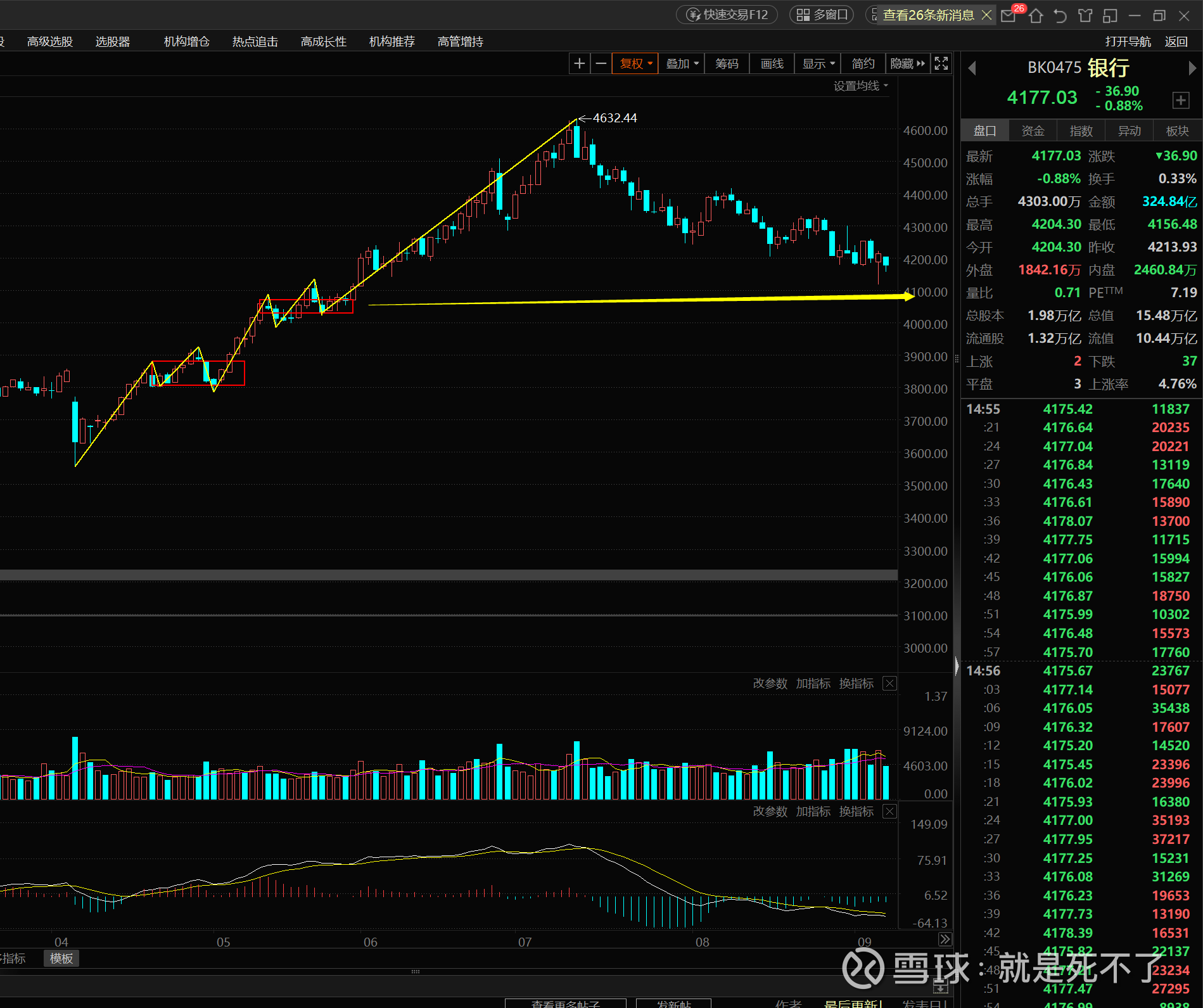Switch to 简约 simple mode
The width and height of the screenshot is (1203, 1008).
(x=863, y=63)
